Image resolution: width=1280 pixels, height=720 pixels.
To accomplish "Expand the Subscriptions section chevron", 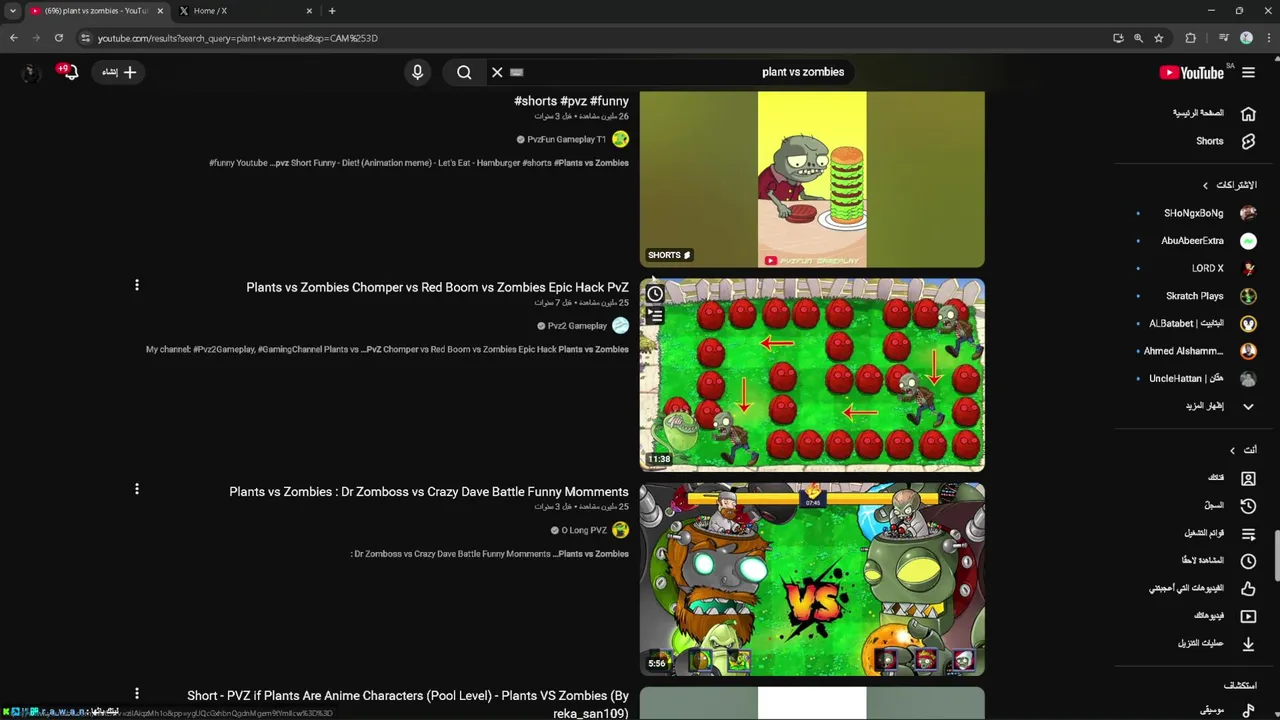I will point(1206,185).
